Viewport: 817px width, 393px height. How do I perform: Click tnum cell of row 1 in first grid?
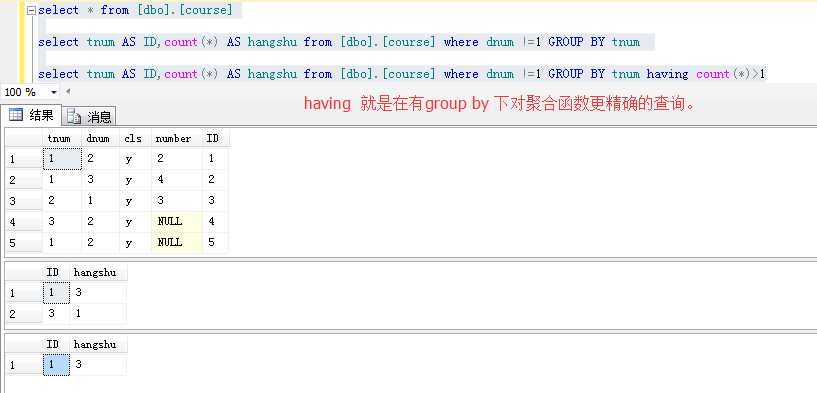point(62,159)
